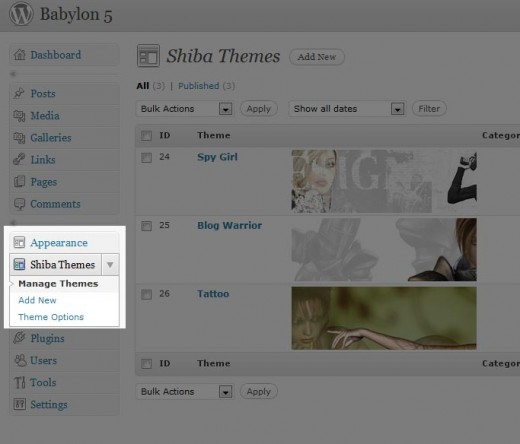Open Users menu item
This screenshot has width=520, height=444.
(x=44, y=360)
